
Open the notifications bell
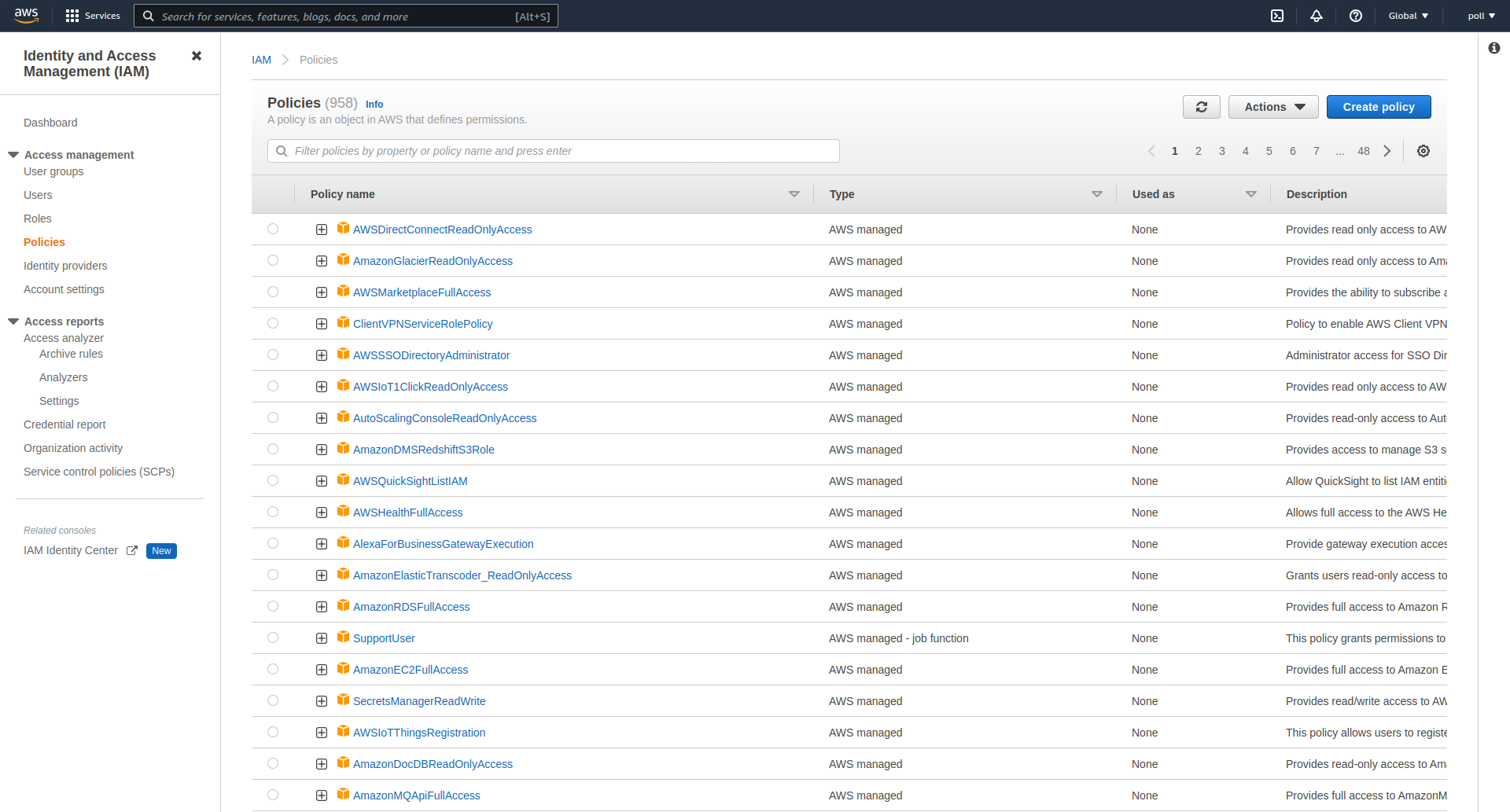click(x=1317, y=16)
